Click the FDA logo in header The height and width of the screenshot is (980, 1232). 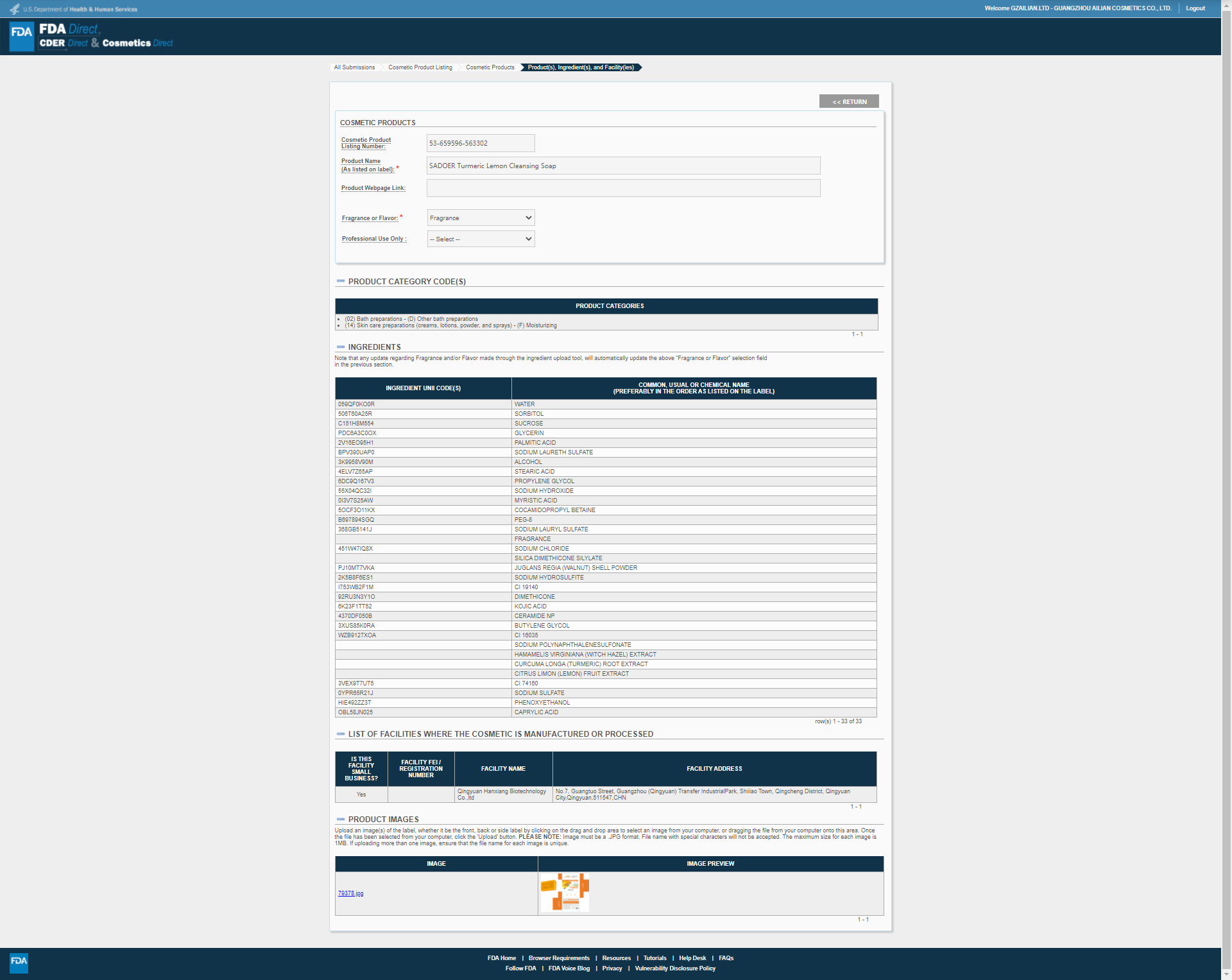pos(22,35)
